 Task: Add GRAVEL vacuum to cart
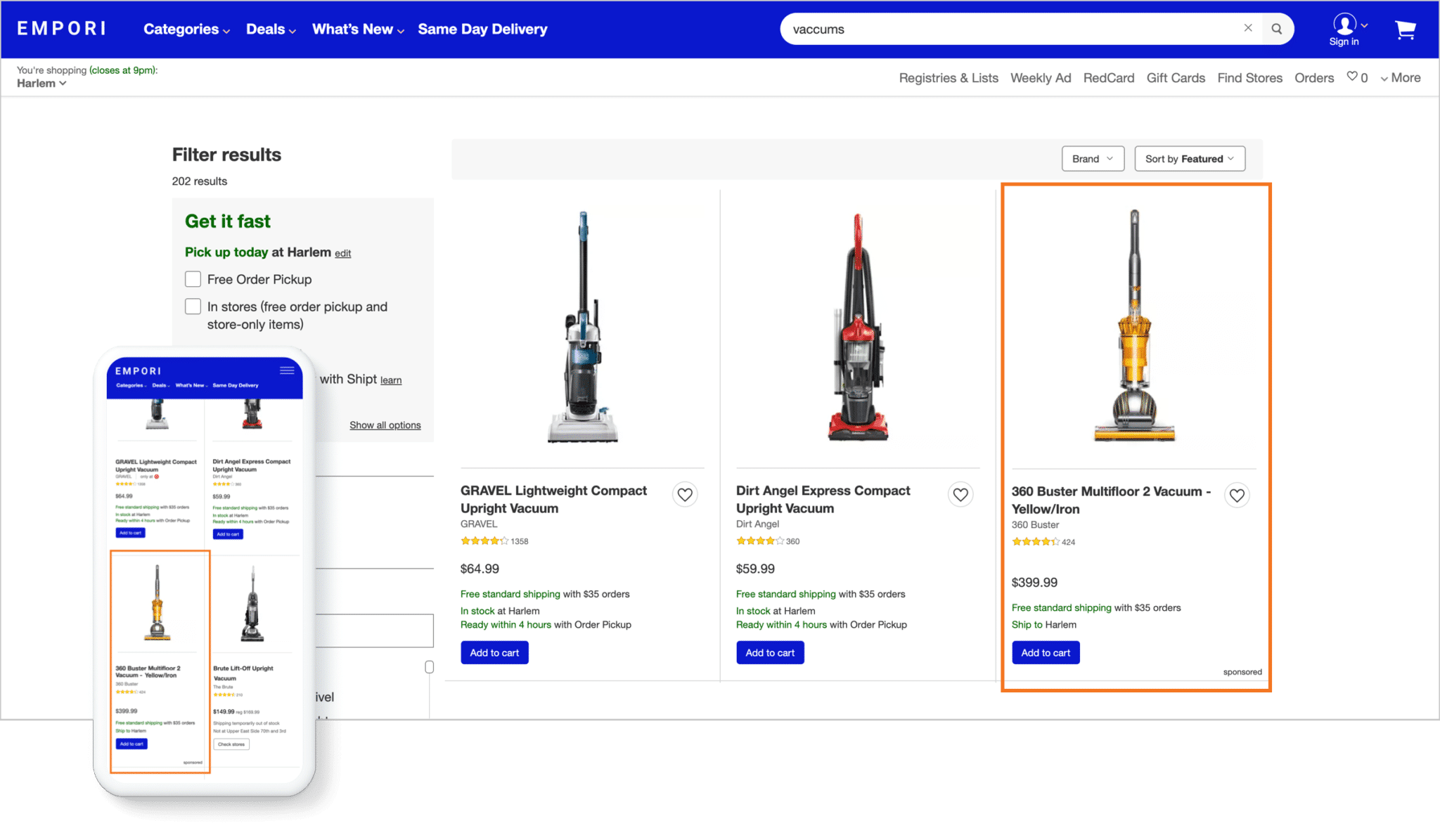click(494, 652)
